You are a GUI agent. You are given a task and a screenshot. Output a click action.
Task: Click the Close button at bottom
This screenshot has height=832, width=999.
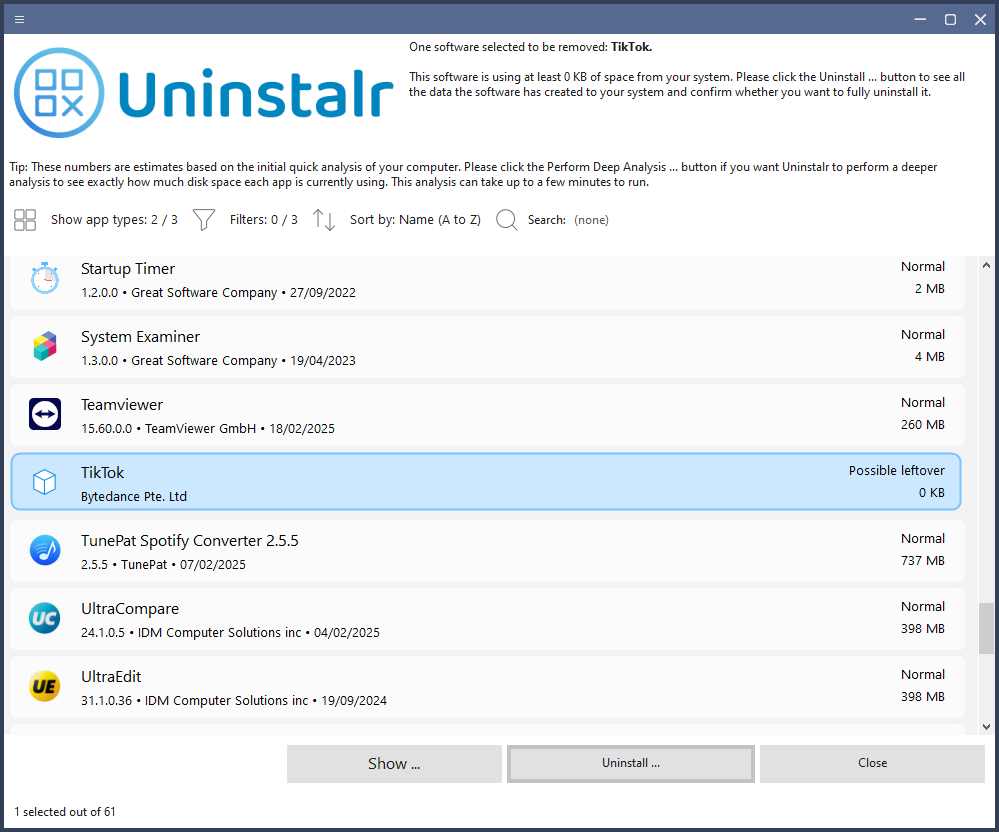872,764
